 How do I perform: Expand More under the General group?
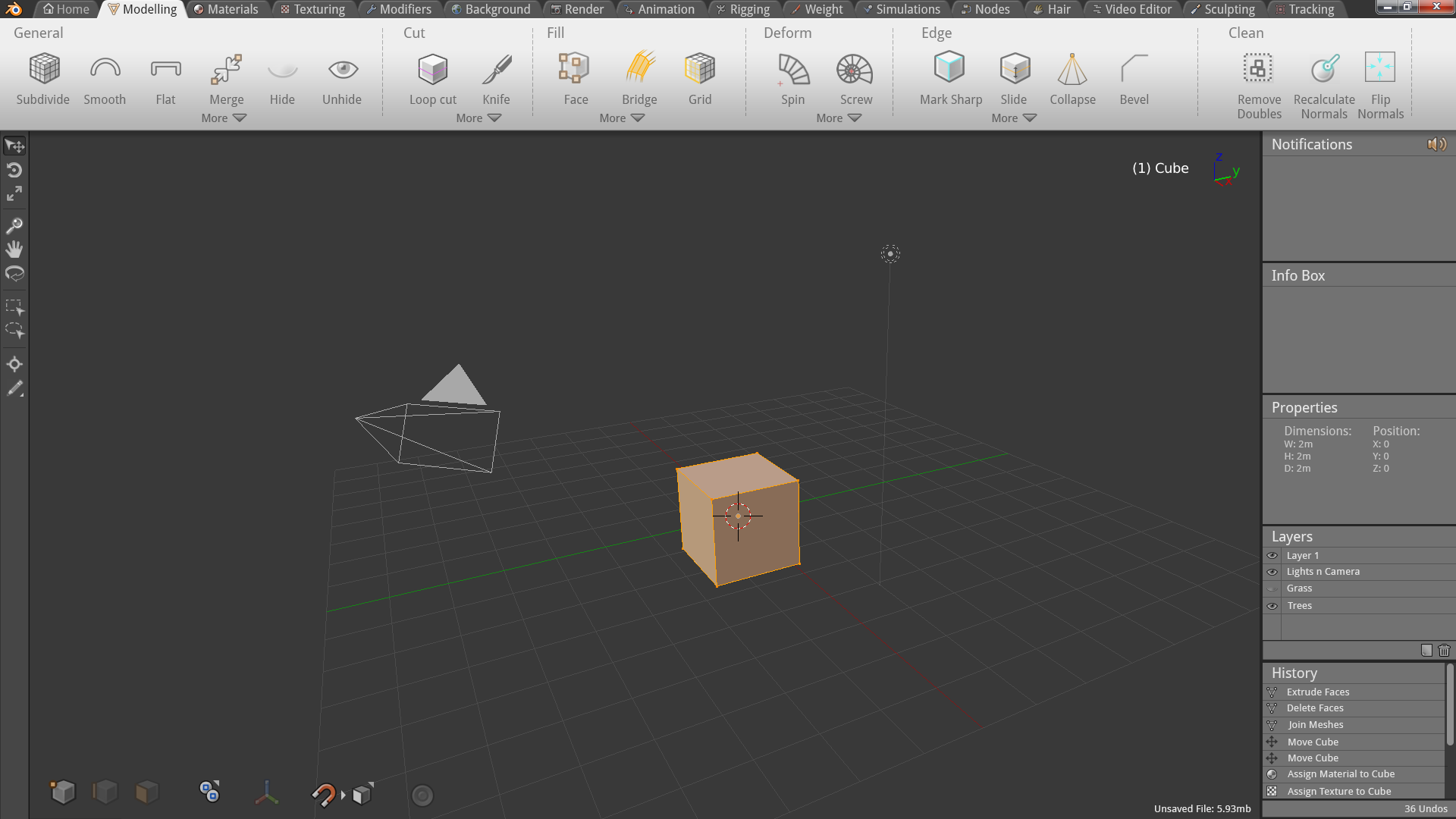[x=224, y=118]
